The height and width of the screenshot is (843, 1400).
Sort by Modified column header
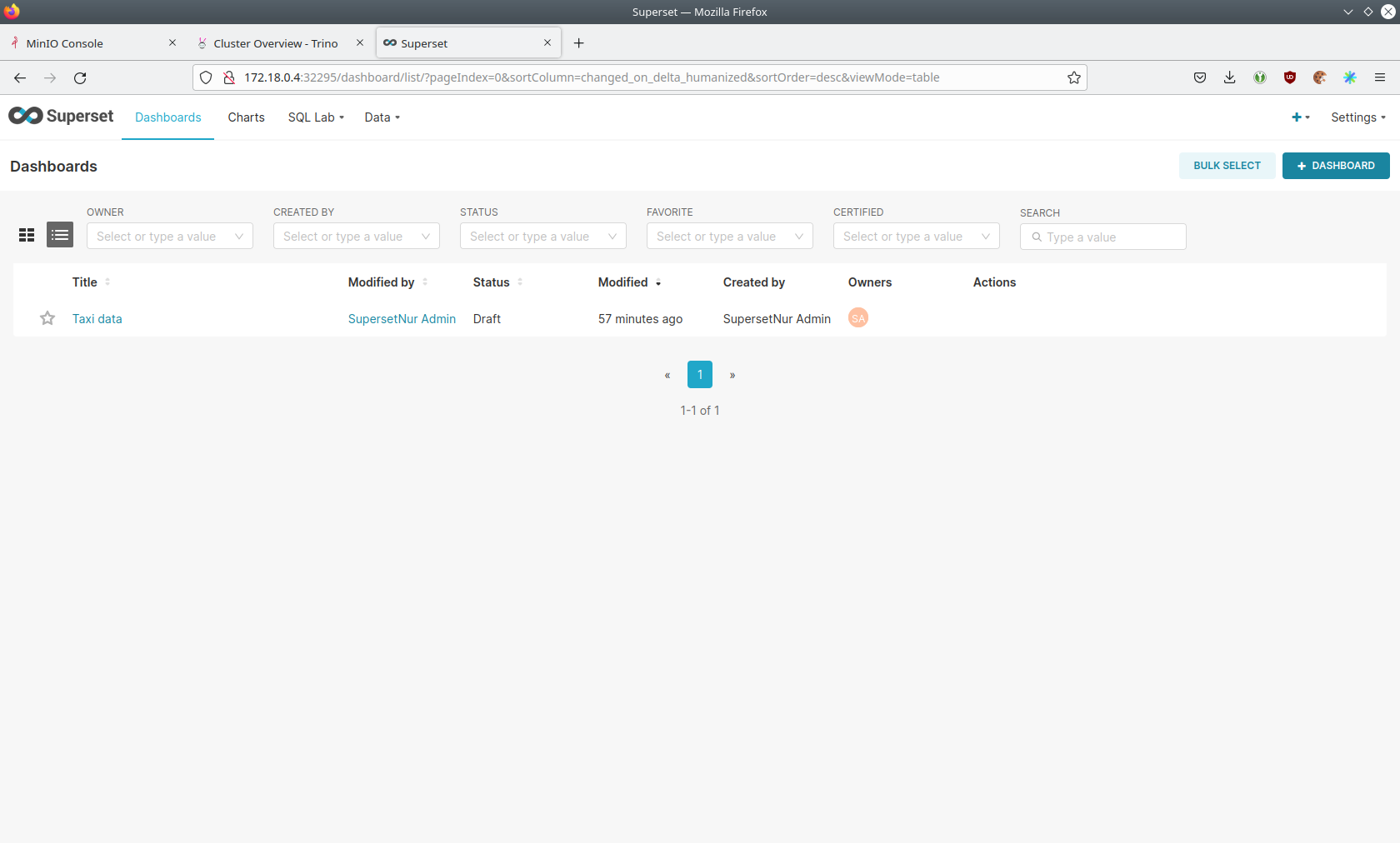623,282
